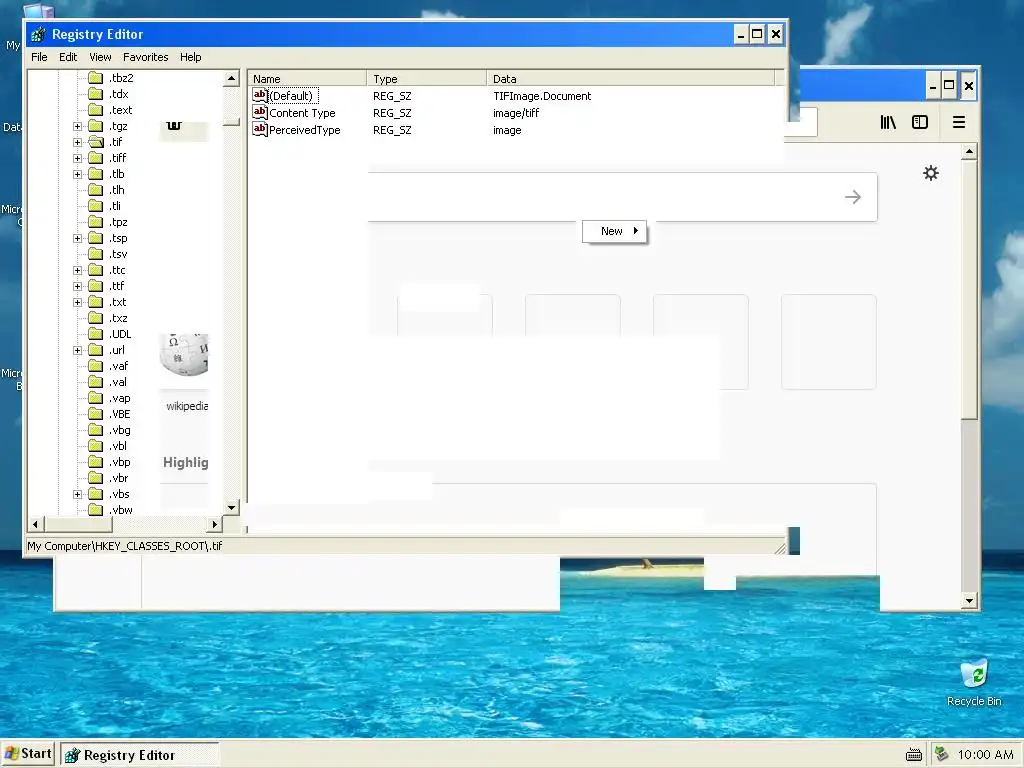Expand the .url registry key

77,350
